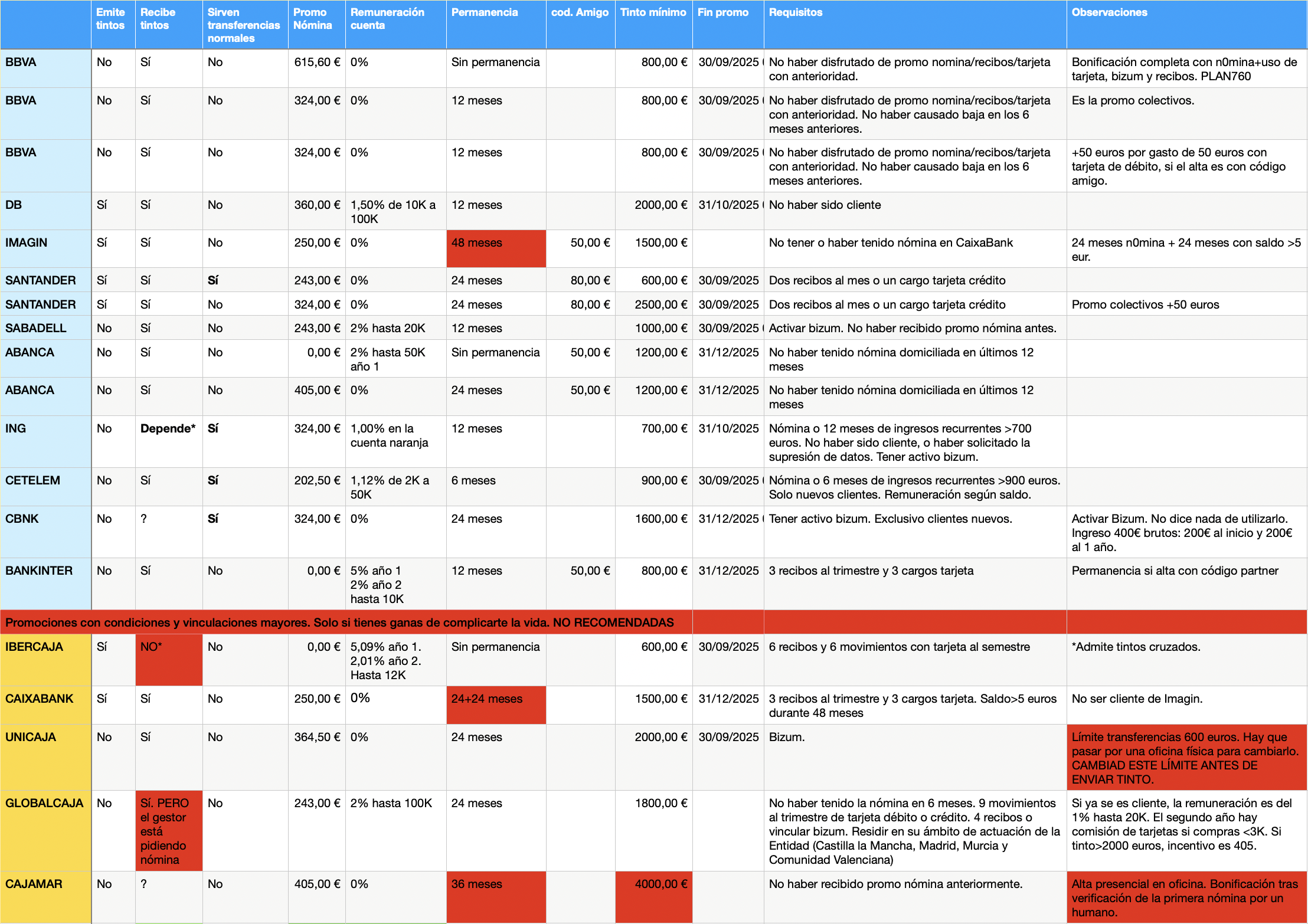Click the CAJAMAR bank name cell
1308x924 pixels.
[46, 897]
